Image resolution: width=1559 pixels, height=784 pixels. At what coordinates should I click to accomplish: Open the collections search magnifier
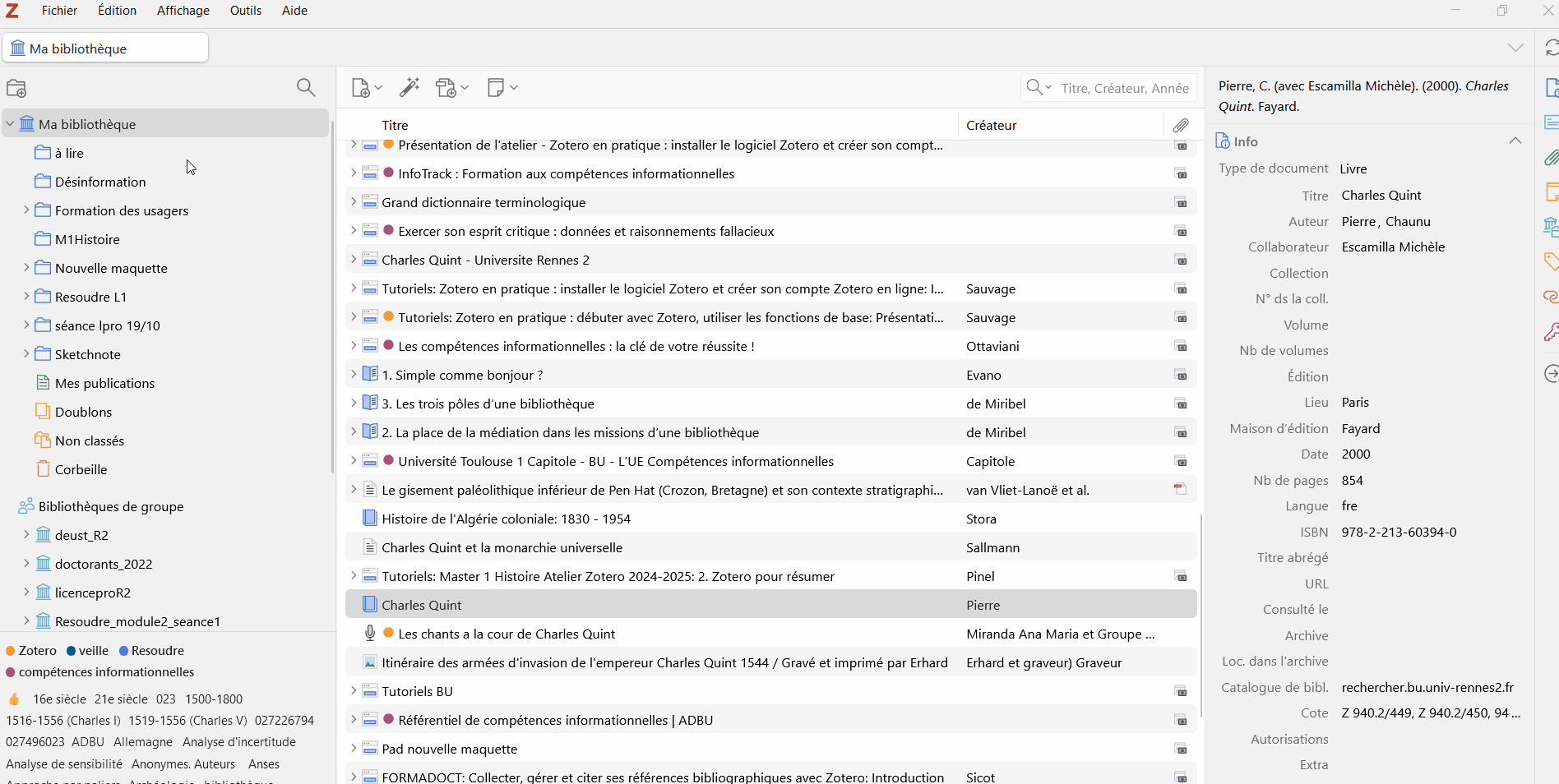click(x=306, y=88)
